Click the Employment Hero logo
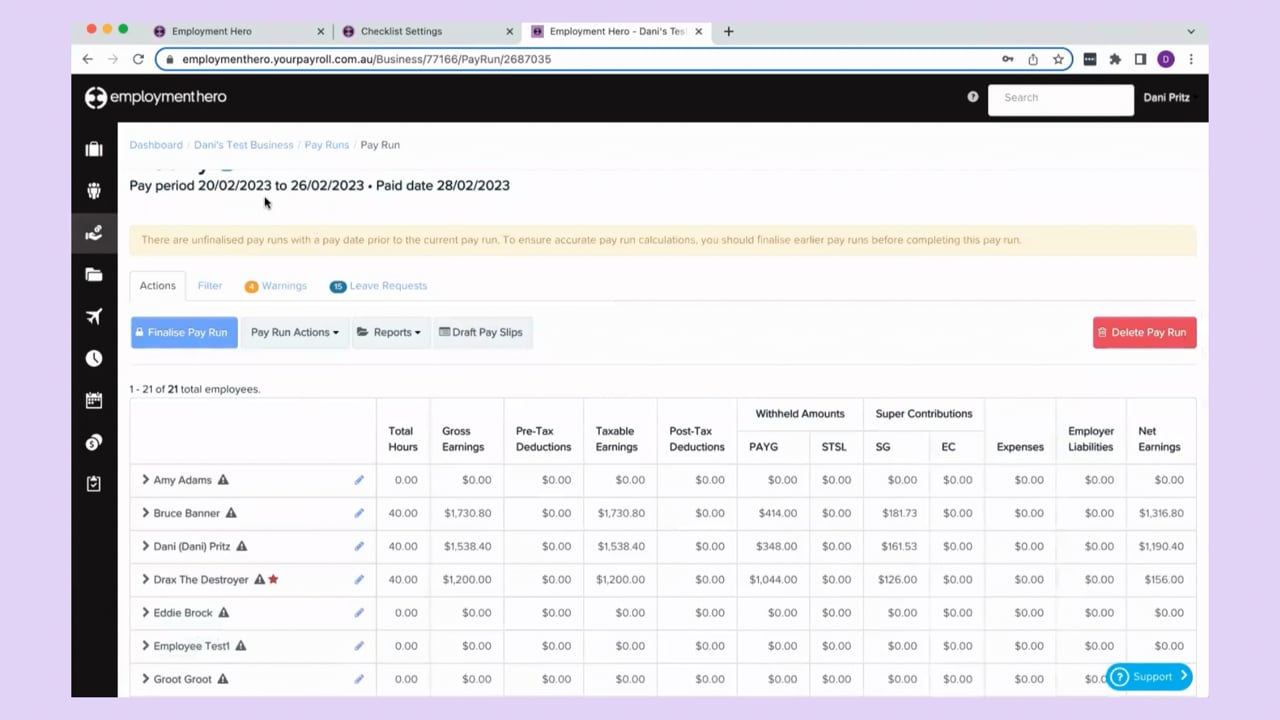The width and height of the screenshot is (1280, 720). (x=156, y=97)
